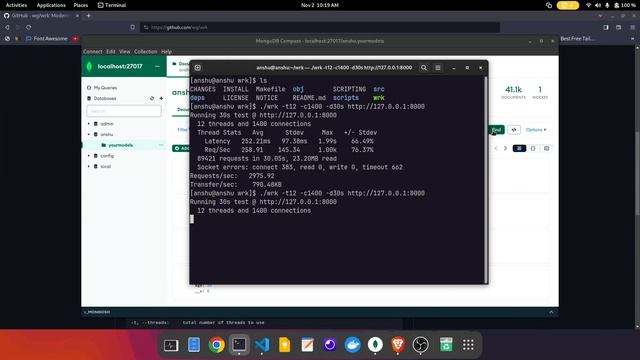640x360 pixels.
Task: Open Docker Desktop from the dock
Action: pyautogui.click(x=353, y=345)
